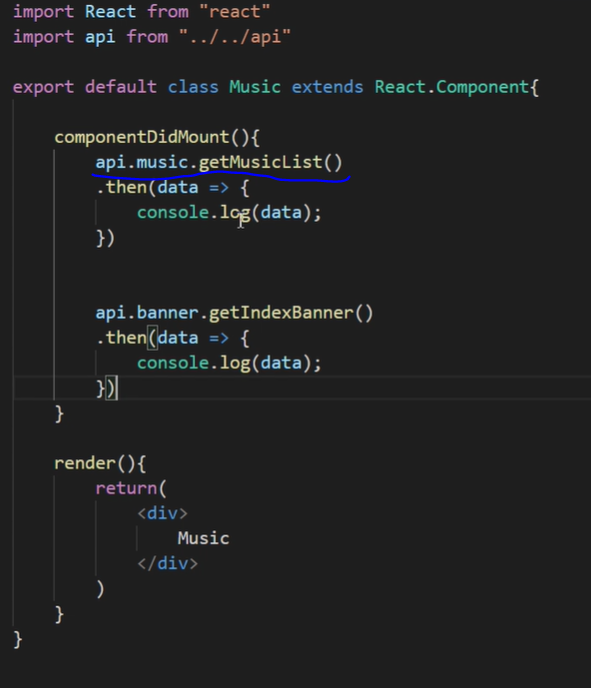Click the "../../api" import path
This screenshot has height=688, width=591.
point(235,37)
